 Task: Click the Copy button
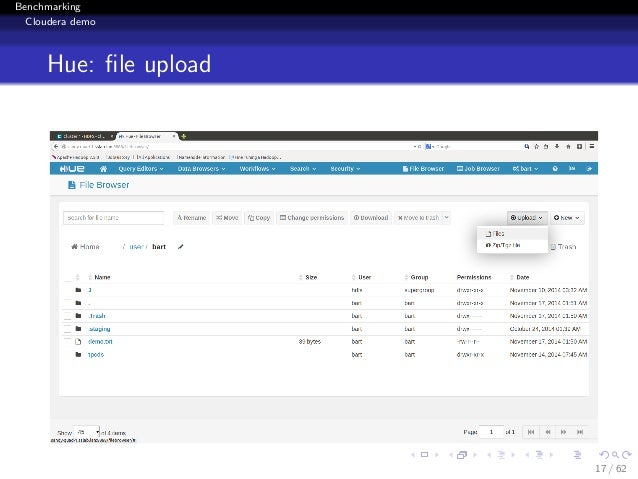coord(259,218)
